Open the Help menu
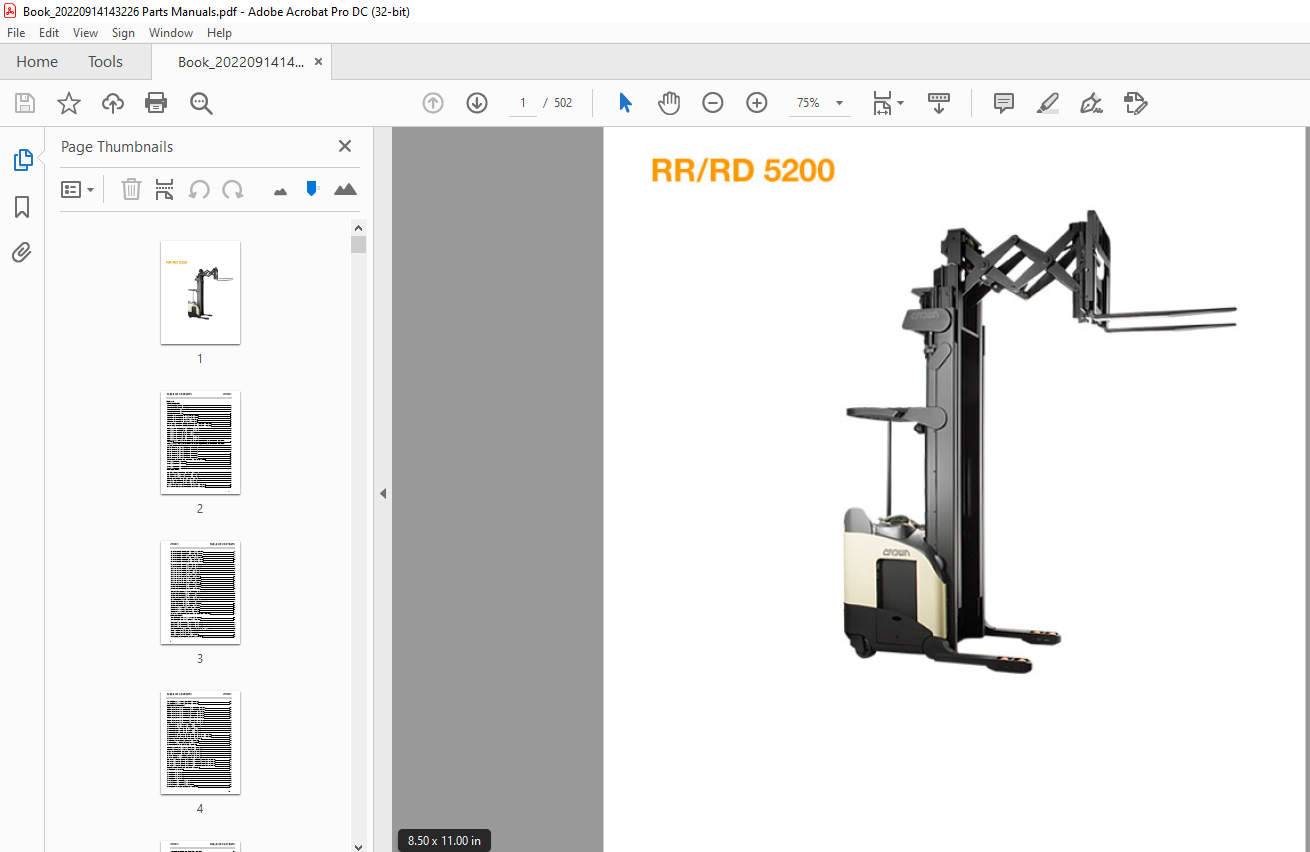This screenshot has width=1310, height=852. coord(219,33)
